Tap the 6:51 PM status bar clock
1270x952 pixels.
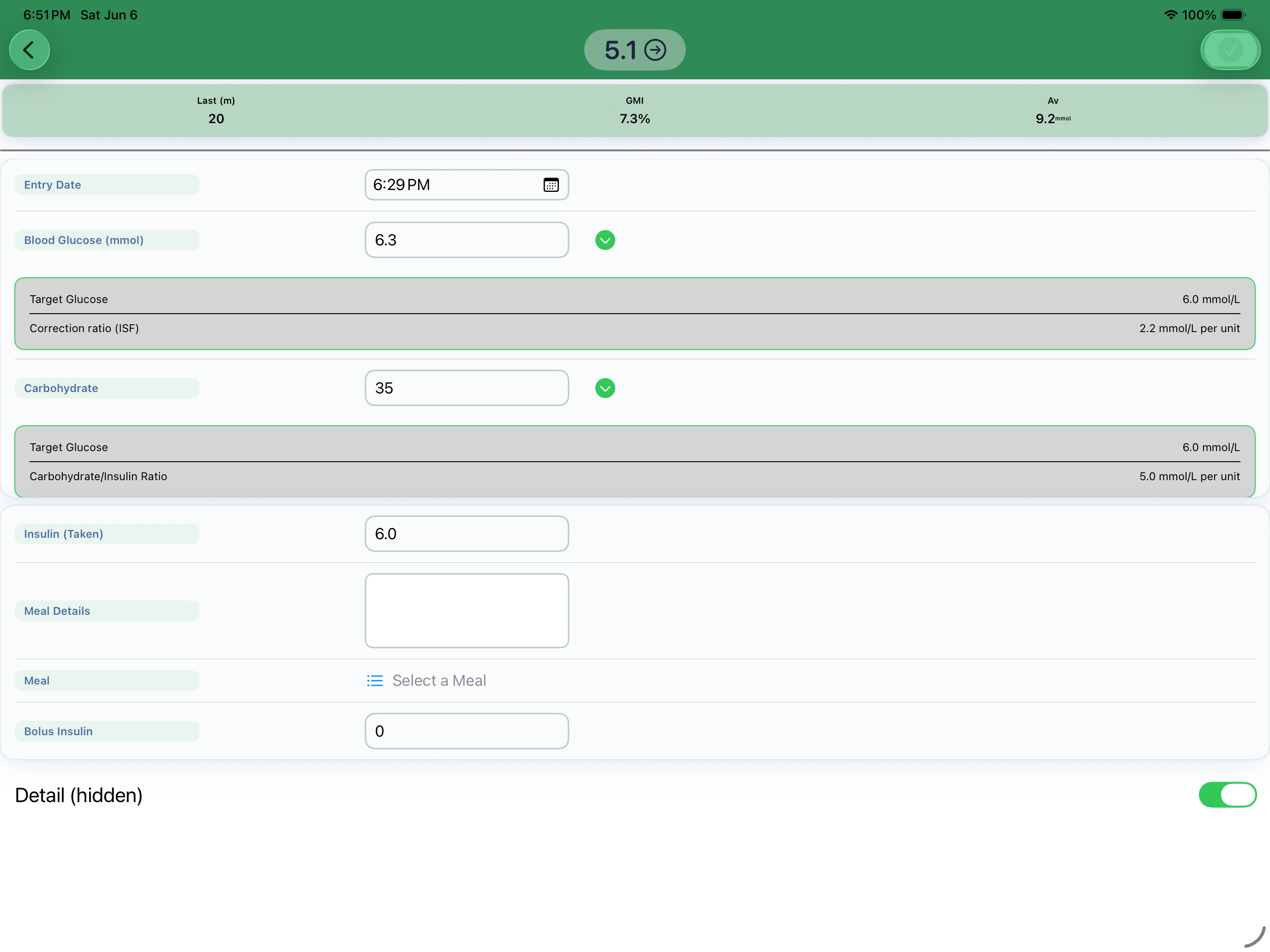pos(47,15)
